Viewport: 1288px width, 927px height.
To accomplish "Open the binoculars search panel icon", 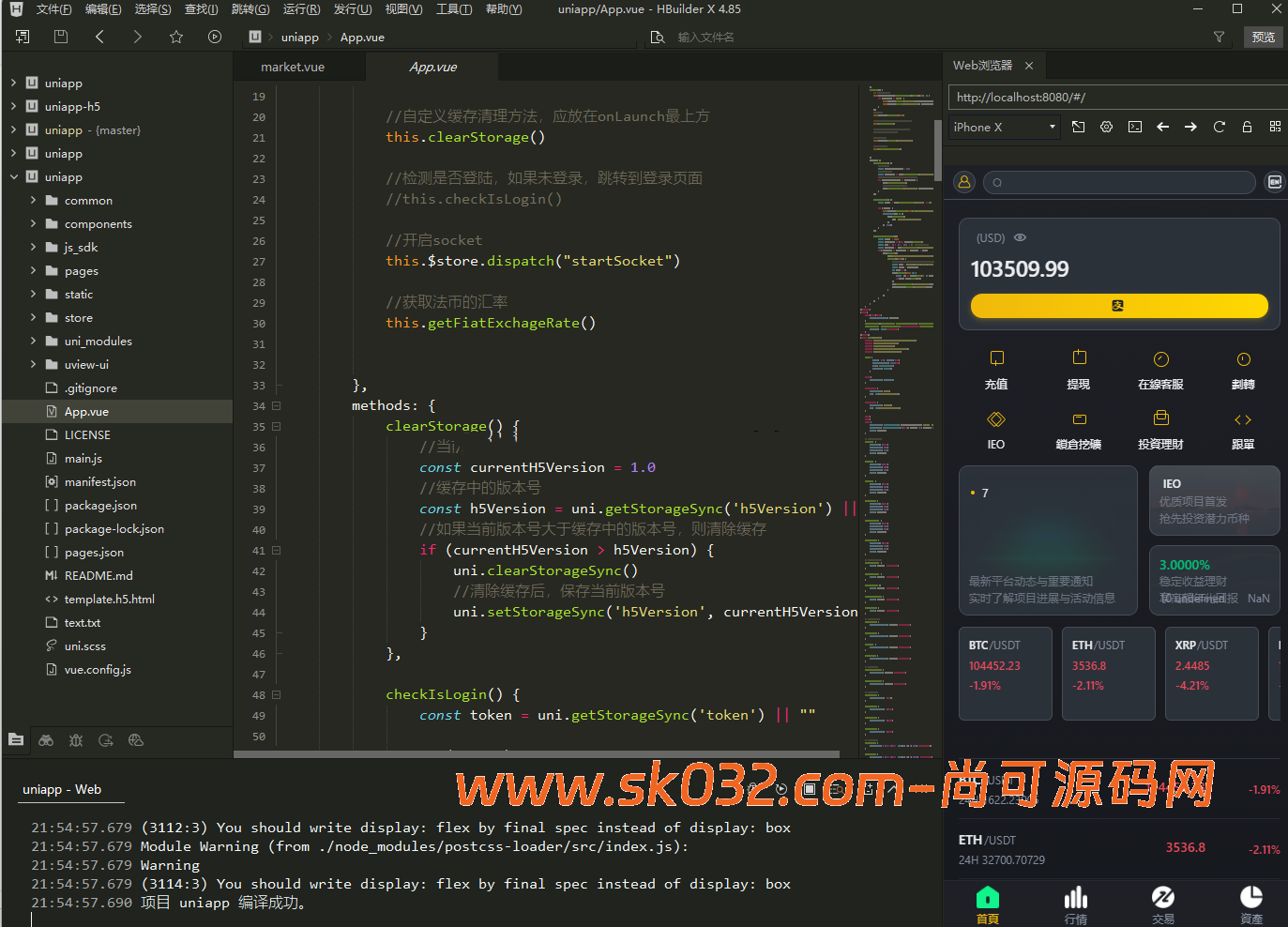I will (46, 740).
